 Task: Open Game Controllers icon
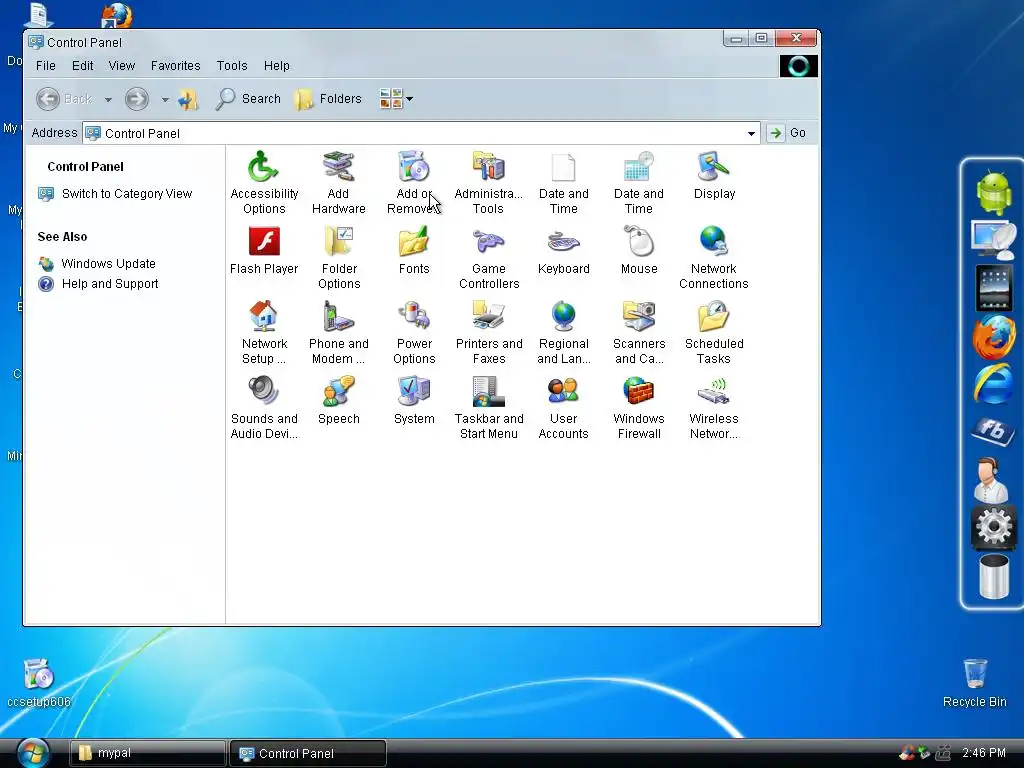click(488, 242)
